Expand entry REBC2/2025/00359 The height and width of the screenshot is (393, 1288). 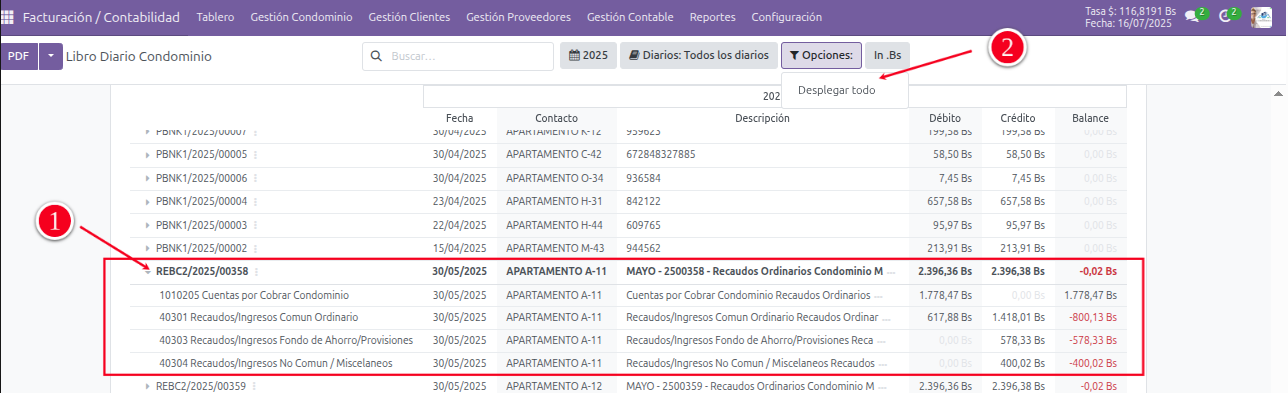click(148, 386)
